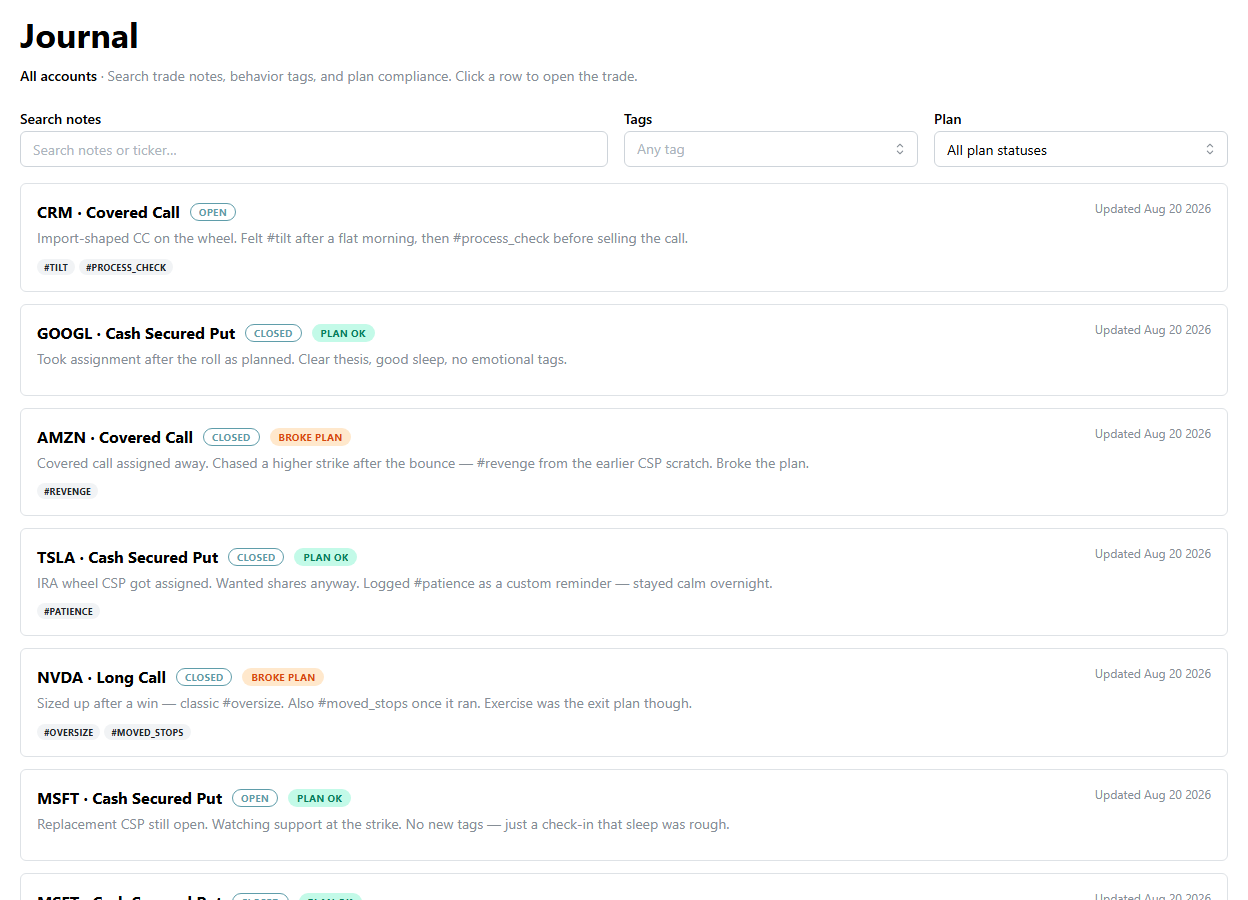This screenshot has width=1248, height=900.
Task: Click the BROKE PLAN badge on NVDA row
Action: click(x=283, y=678)
